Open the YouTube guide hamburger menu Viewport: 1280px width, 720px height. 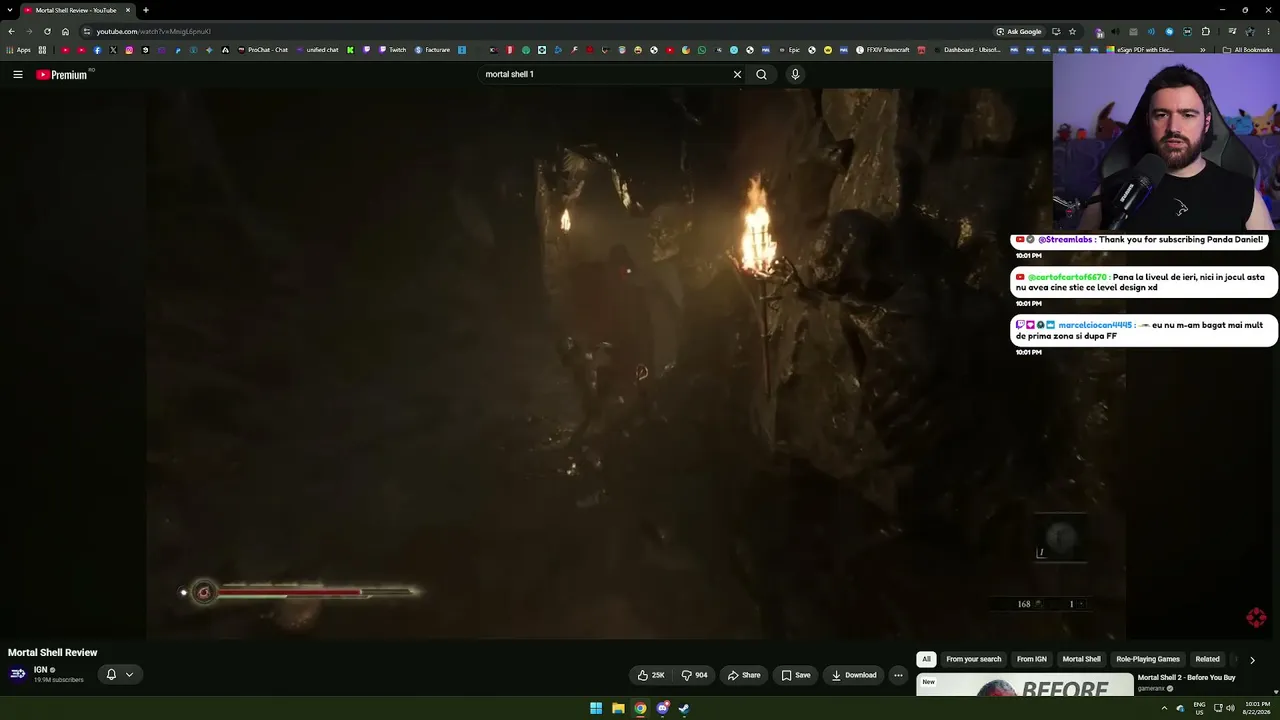point(17,74)
